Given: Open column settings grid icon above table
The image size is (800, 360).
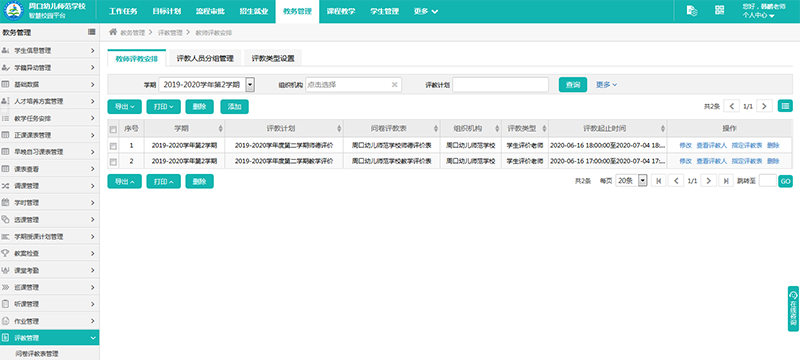Looking at the screenshot, I should pos(785,106).
